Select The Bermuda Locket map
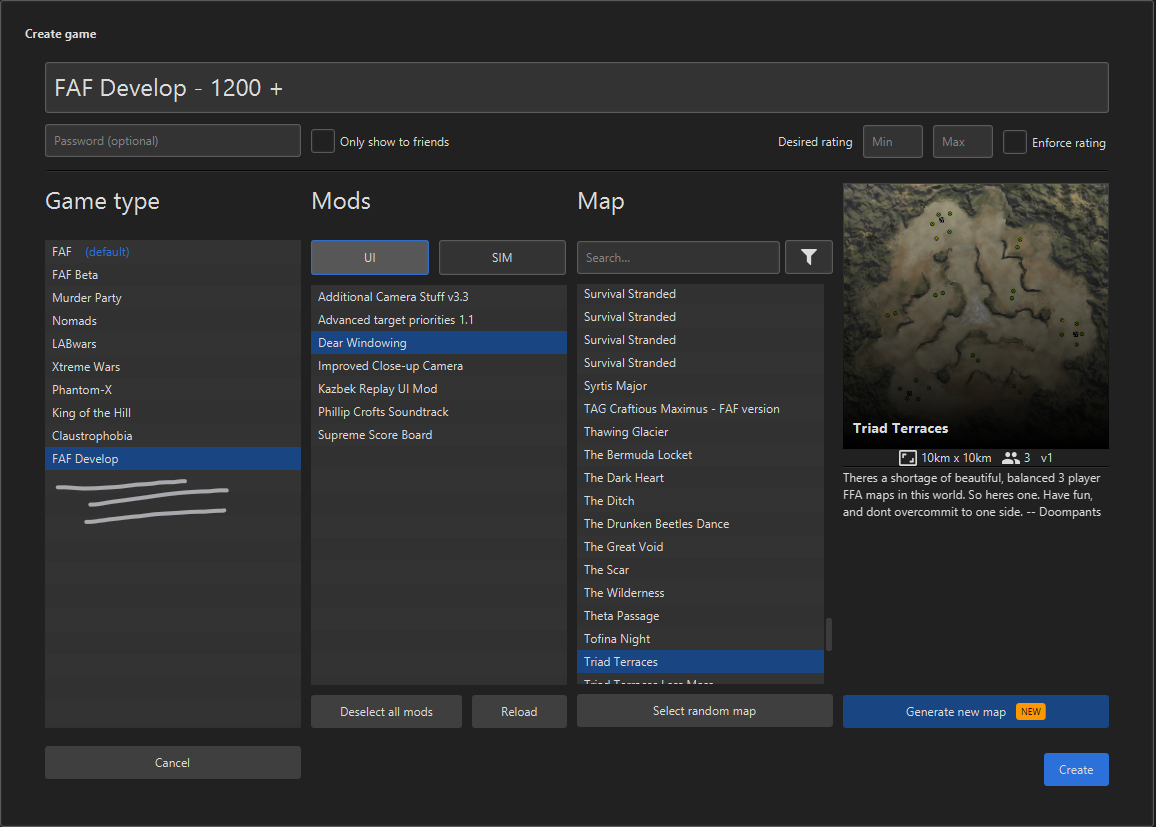Image resolution: width=1156 pixels, height=827 pixels. click(x=700, y=455)
